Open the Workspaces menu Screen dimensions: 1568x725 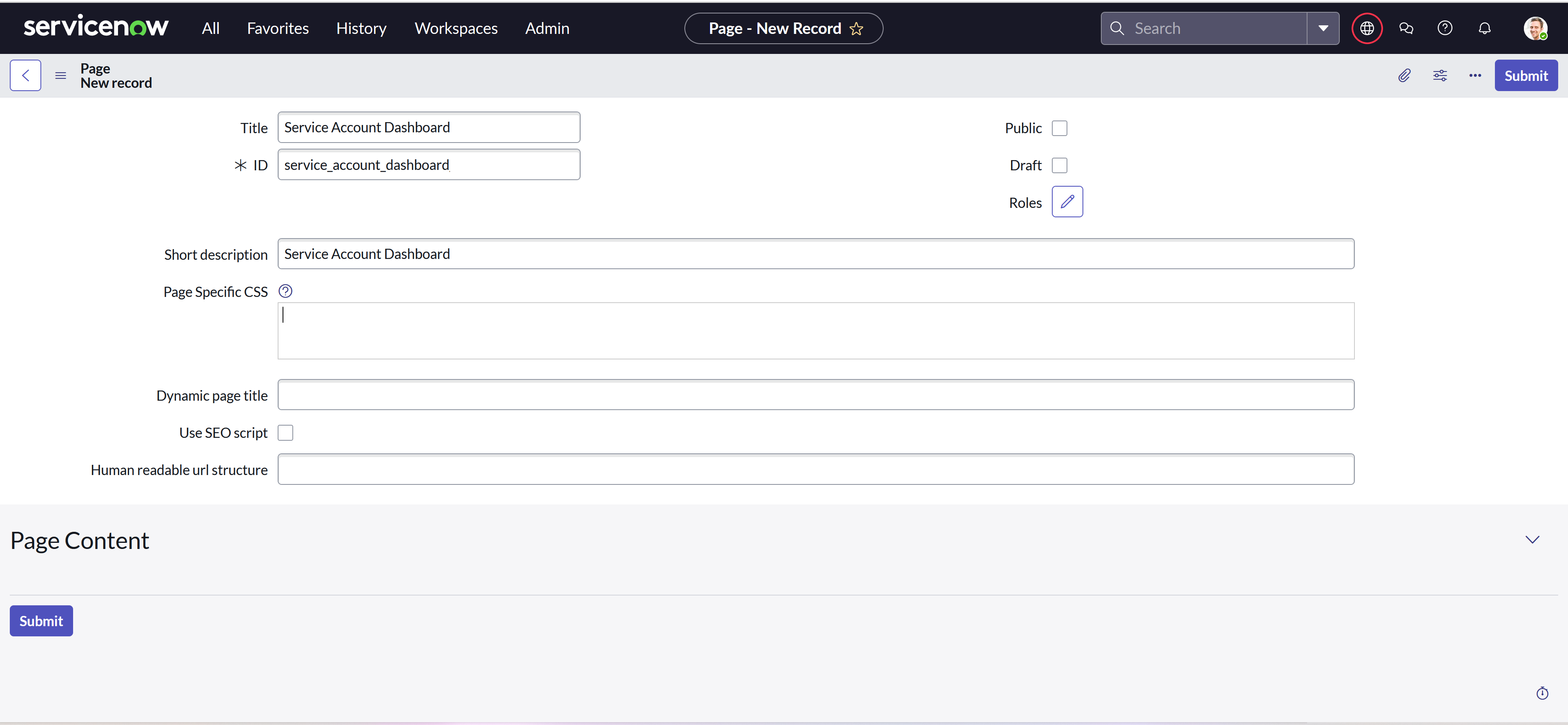455,28
